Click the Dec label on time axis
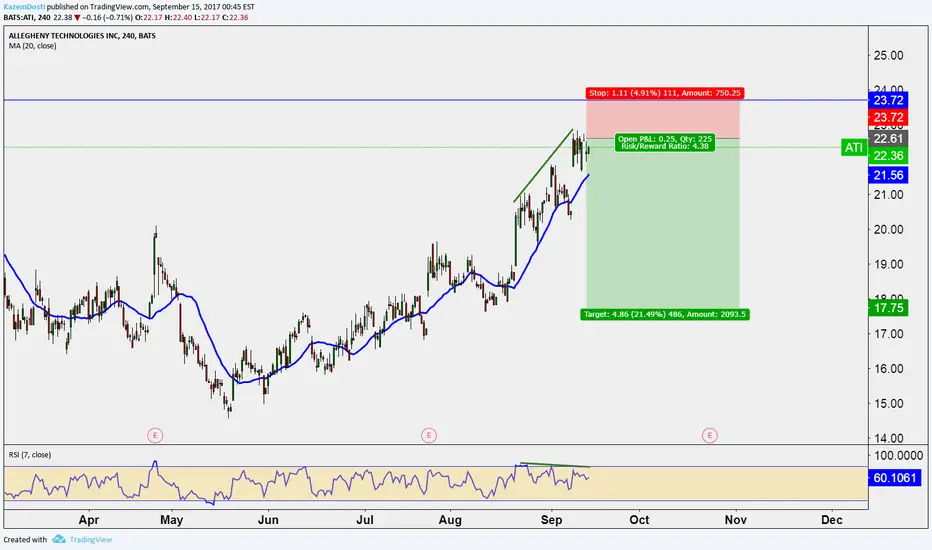The image size is (932, 550). 832,520
